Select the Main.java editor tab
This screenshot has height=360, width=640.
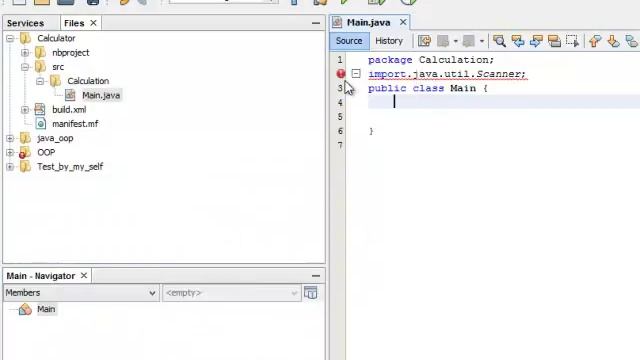[369, 22]
